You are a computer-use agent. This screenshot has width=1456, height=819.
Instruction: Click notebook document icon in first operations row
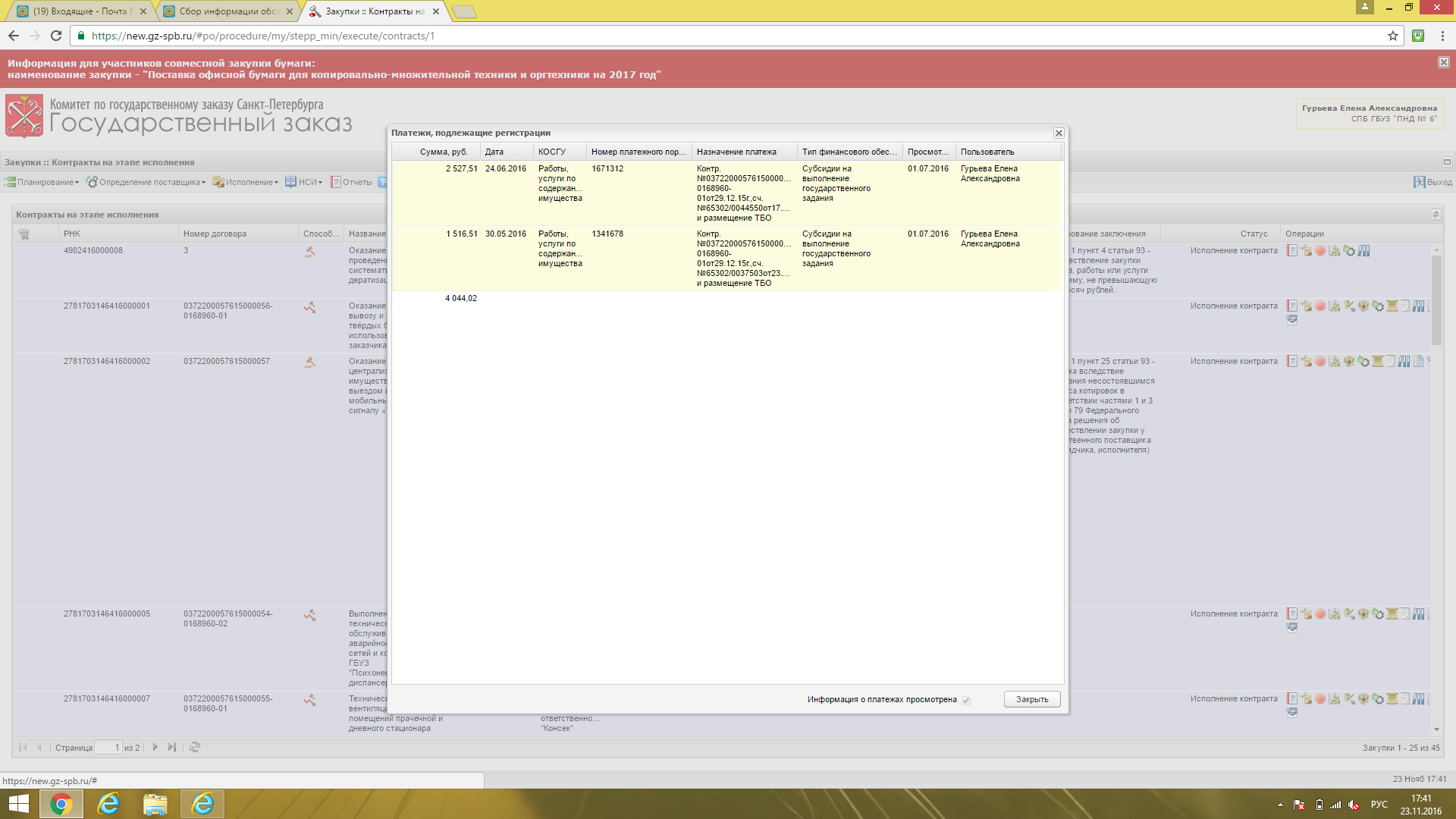[1292, 251]
